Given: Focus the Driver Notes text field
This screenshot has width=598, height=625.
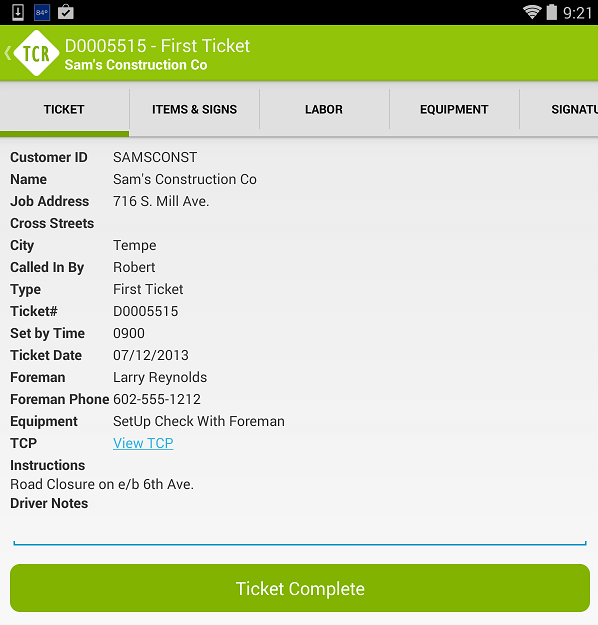Looking at the screenshot, I should (300, 530).
